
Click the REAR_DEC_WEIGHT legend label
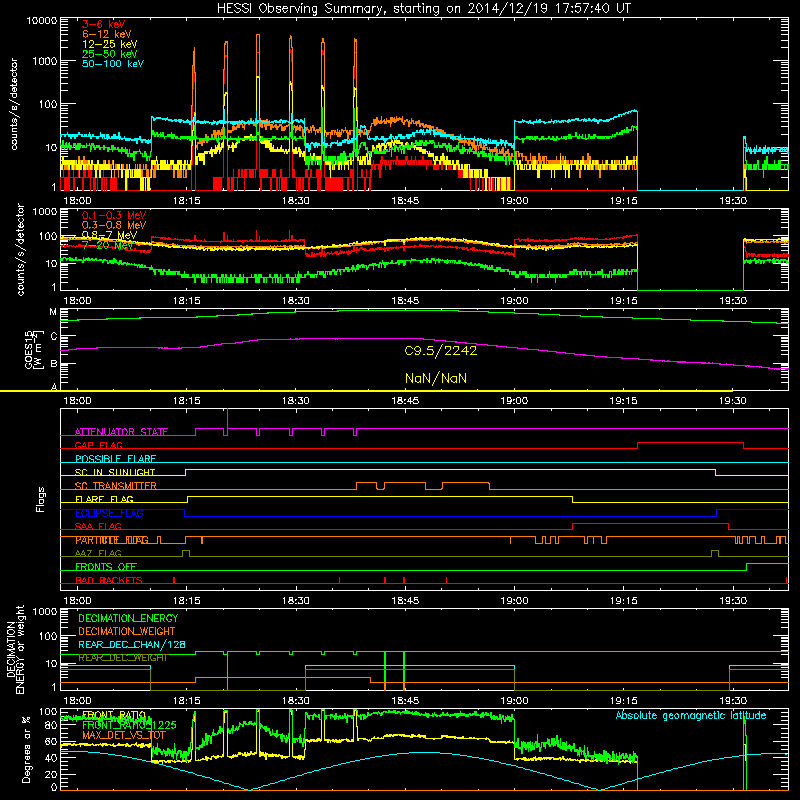(x=122, y=658)
